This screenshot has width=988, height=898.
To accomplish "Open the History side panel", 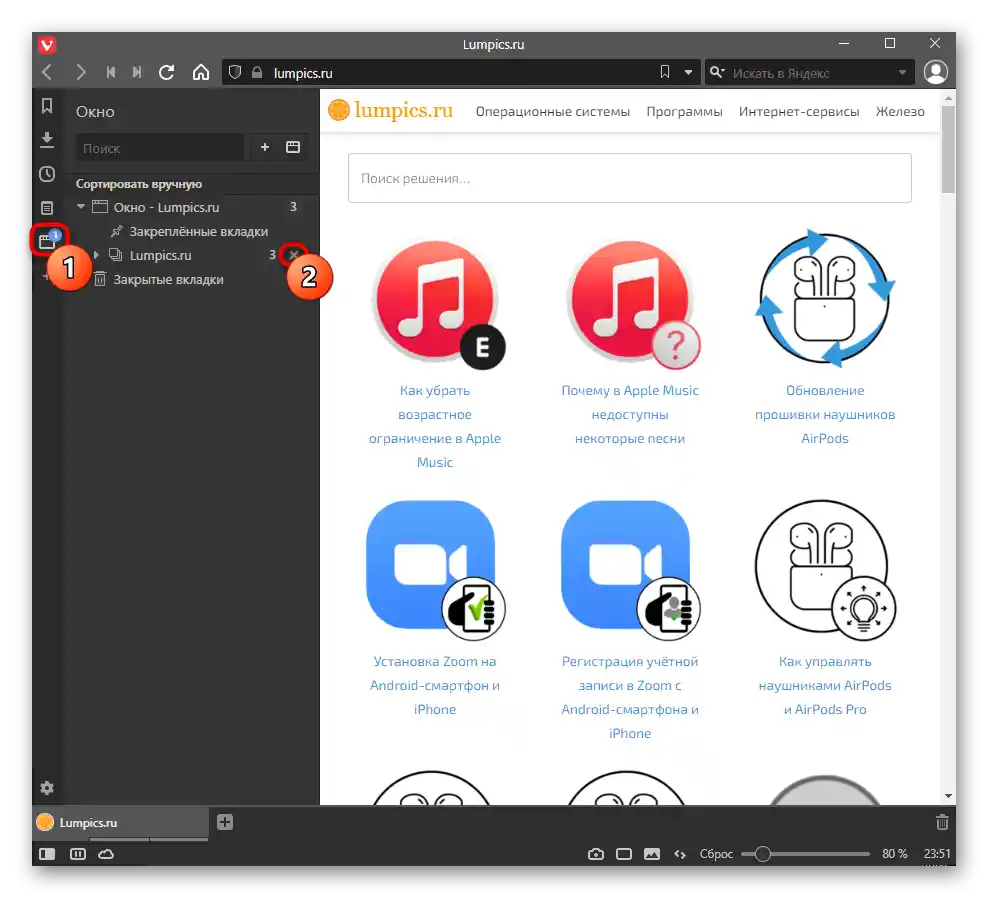I will click(47, 174).
